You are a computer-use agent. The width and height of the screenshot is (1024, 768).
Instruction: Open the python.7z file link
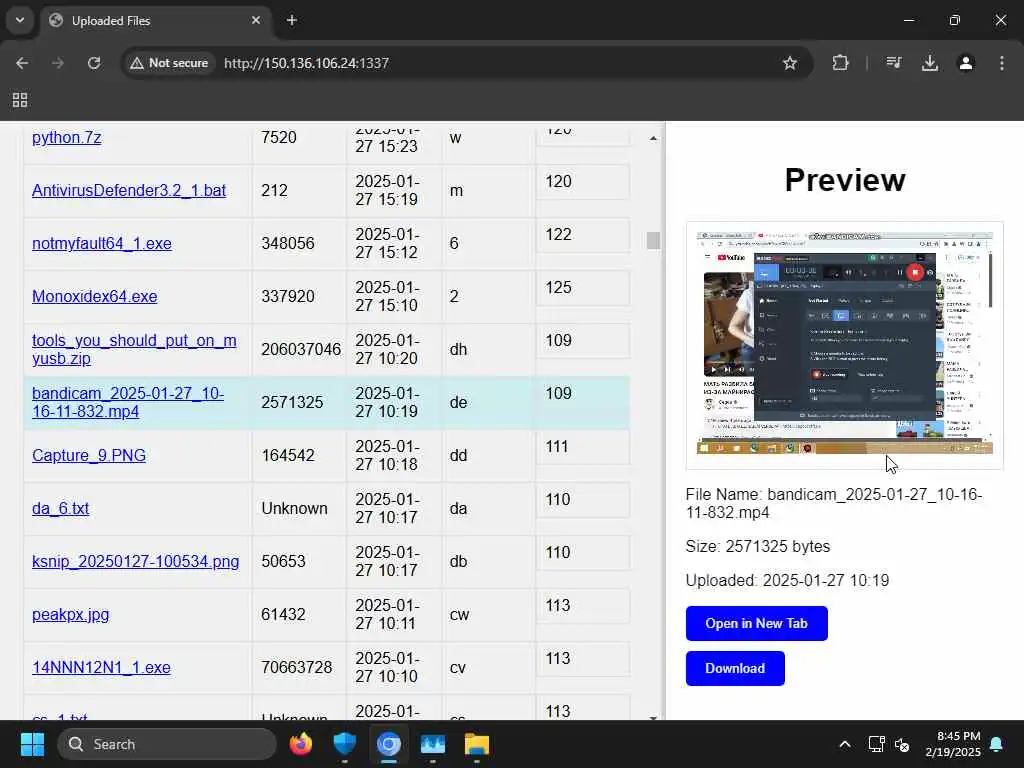(x=67, y=138)
